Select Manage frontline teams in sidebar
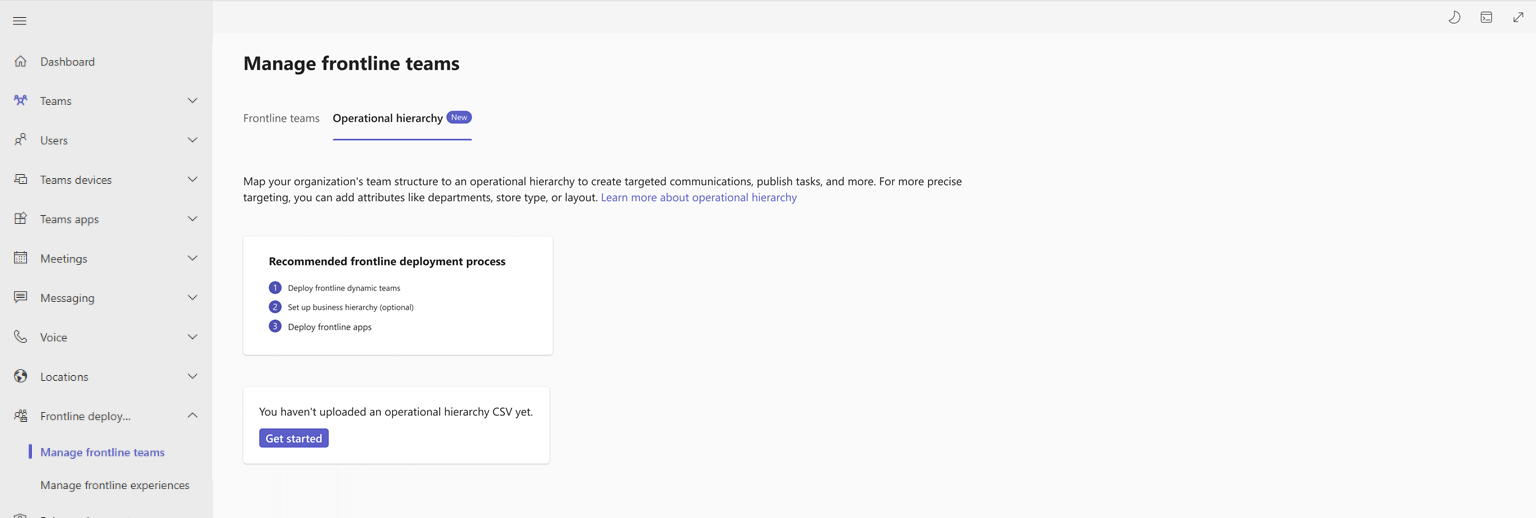The width and height of the screenshot is (1536, 518). (x=102, y=452)
